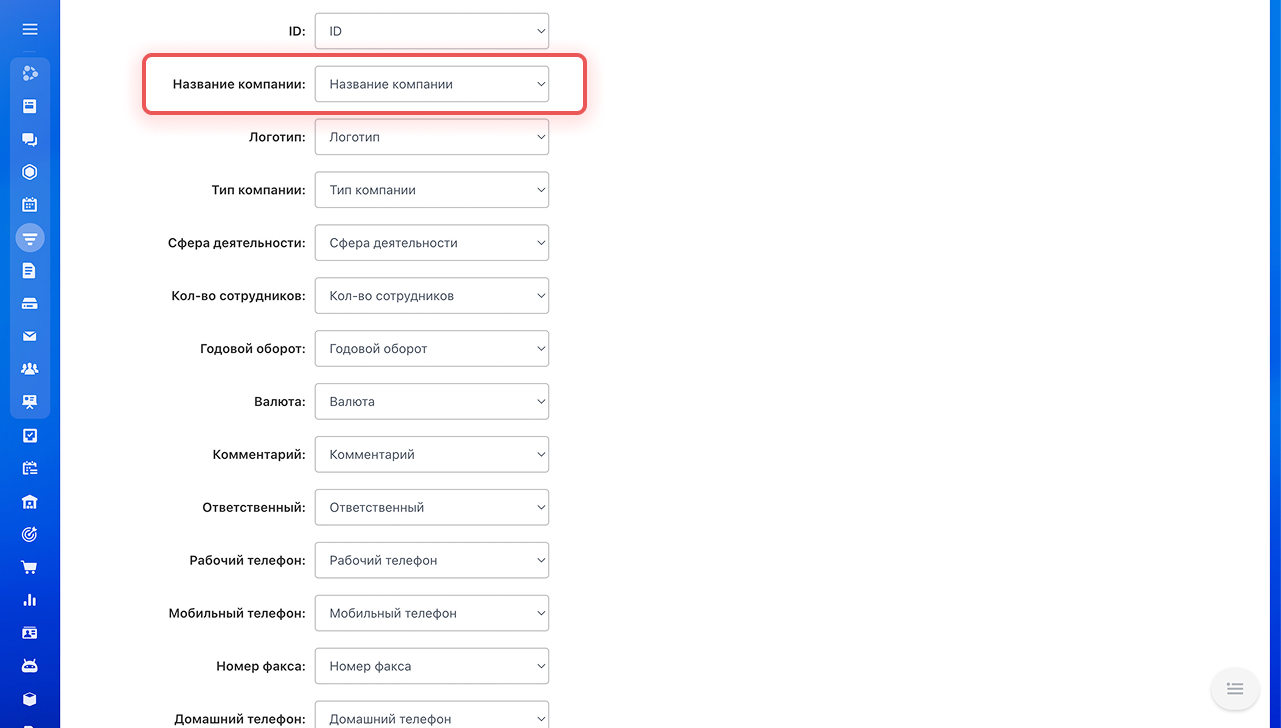The image size is (1281, 728).
Task: Open the robot automation icon in the sidebar
Action: 30,666
